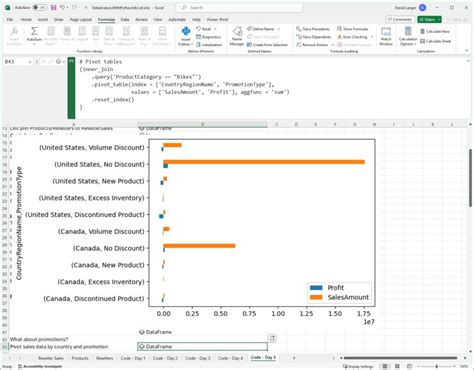Click the Financial functions icon

(67, 31)
